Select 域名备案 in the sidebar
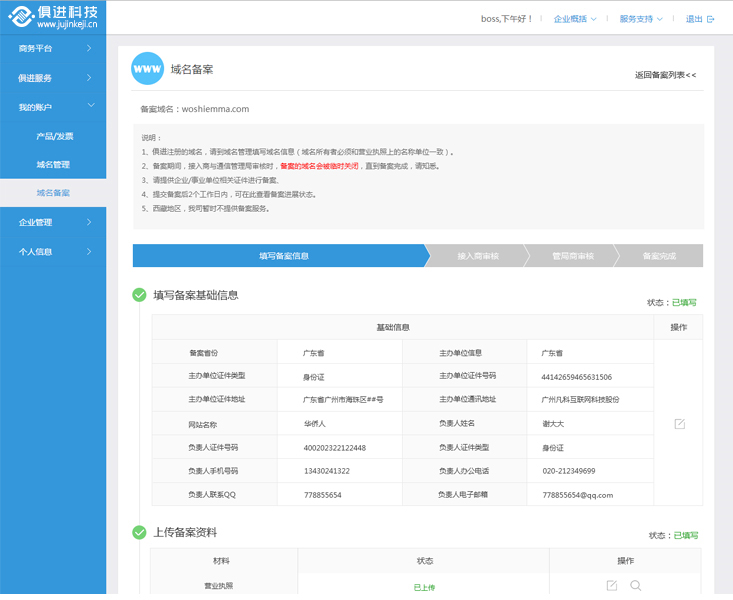This screenshot has height=600, width=733. click(53, 192)
